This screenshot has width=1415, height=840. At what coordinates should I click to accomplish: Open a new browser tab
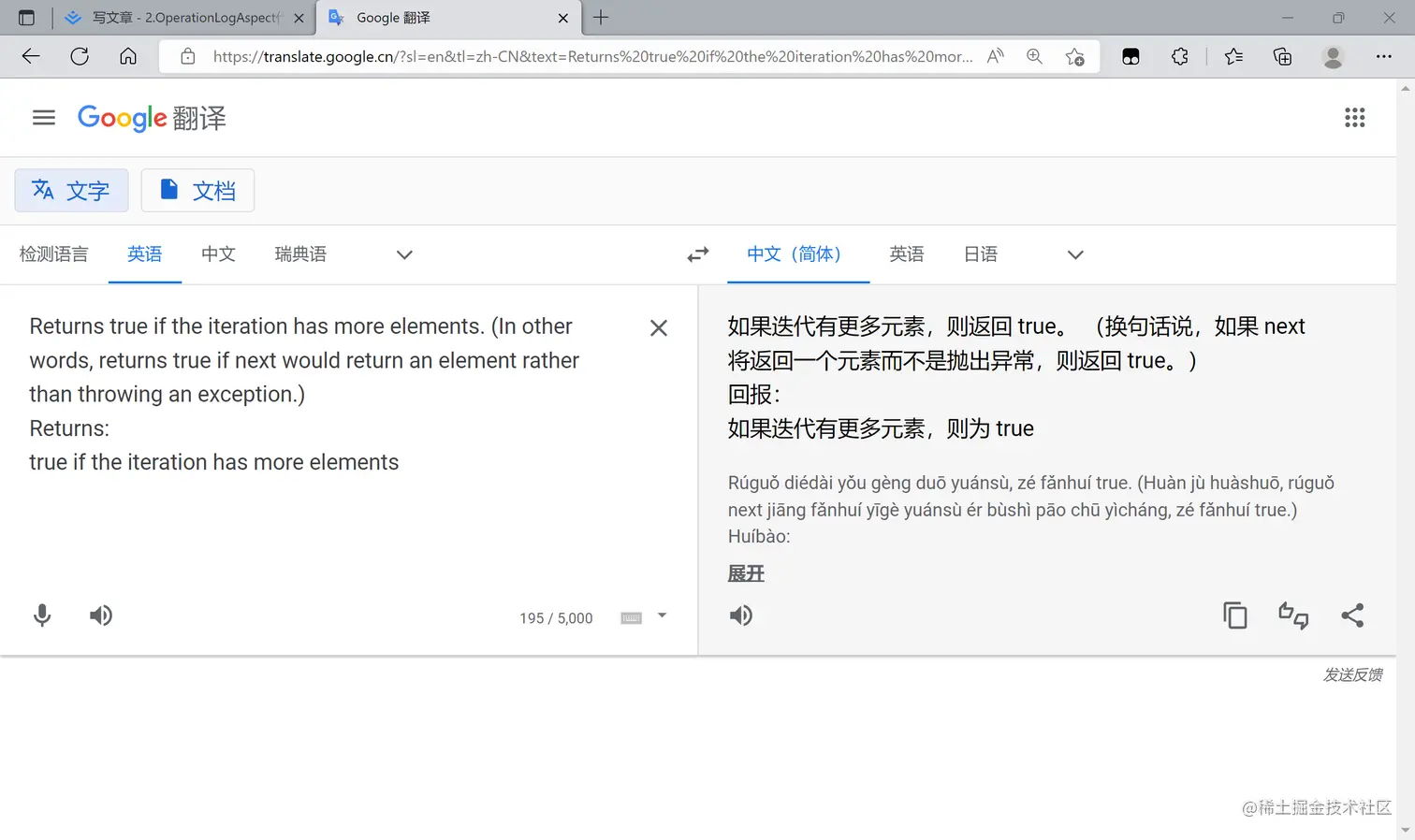point(601,17)
